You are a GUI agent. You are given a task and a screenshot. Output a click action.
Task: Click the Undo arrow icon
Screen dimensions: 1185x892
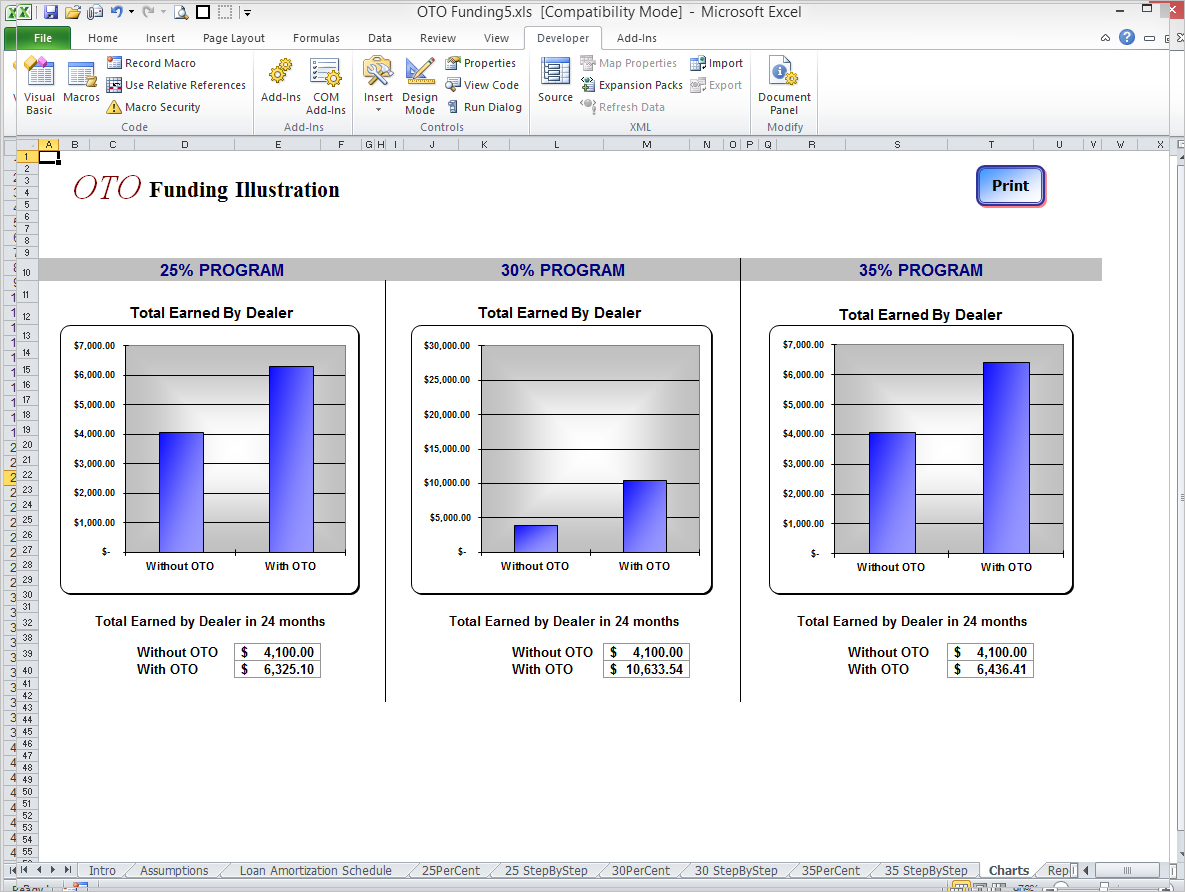tap(116, 12)
